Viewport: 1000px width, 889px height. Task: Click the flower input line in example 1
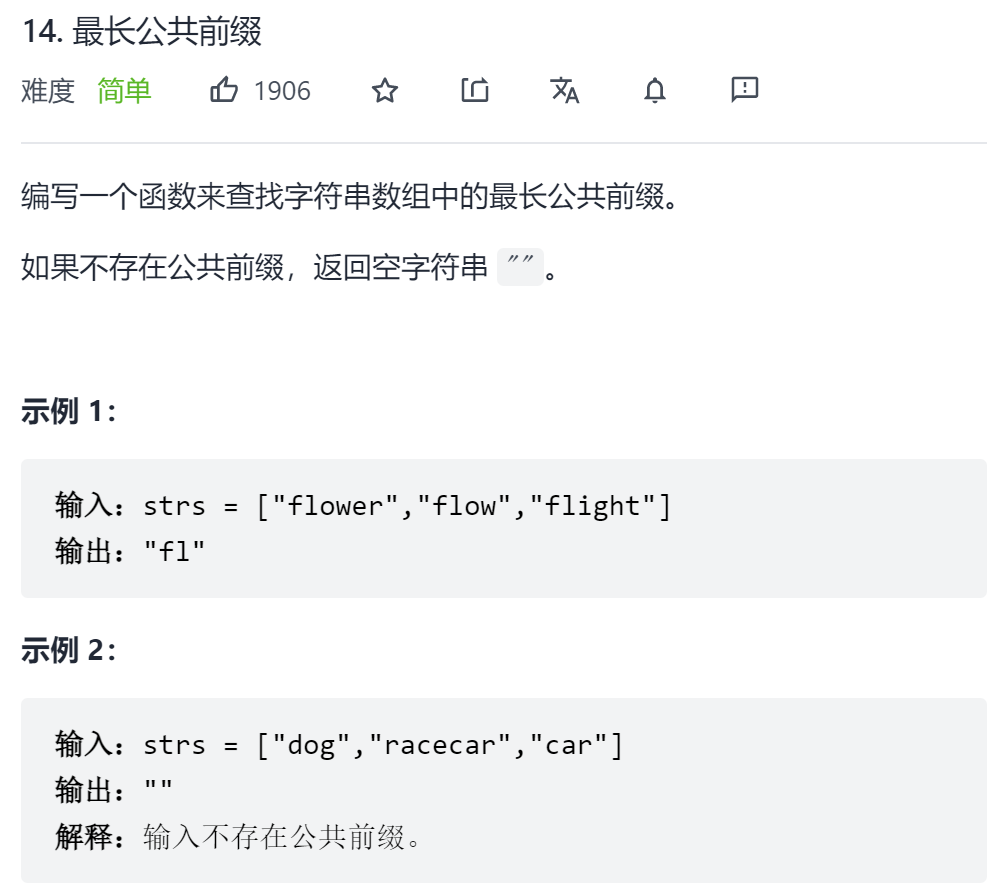[363, 506]
